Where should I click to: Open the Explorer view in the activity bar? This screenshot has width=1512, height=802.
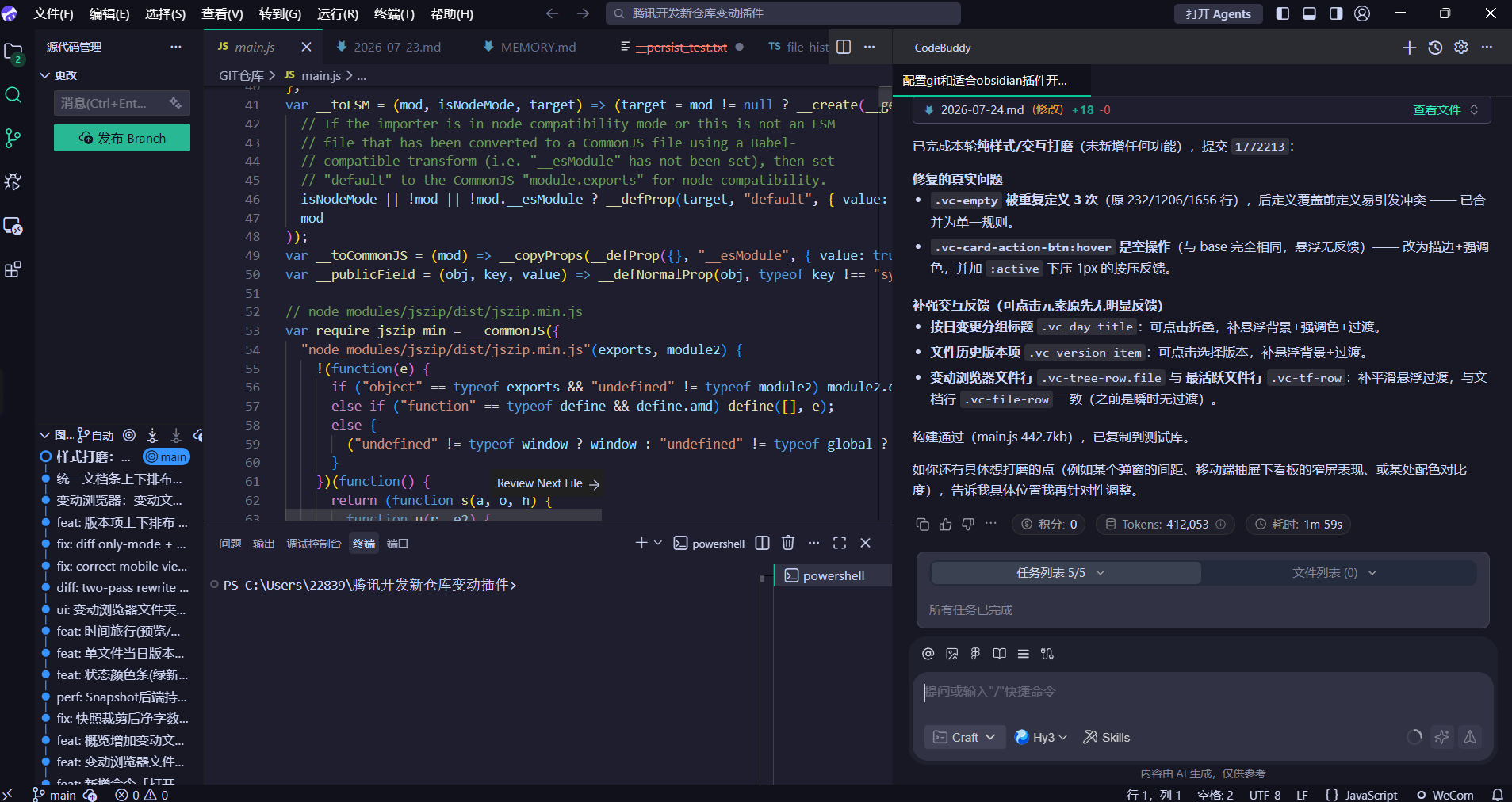tap(13, 52)
